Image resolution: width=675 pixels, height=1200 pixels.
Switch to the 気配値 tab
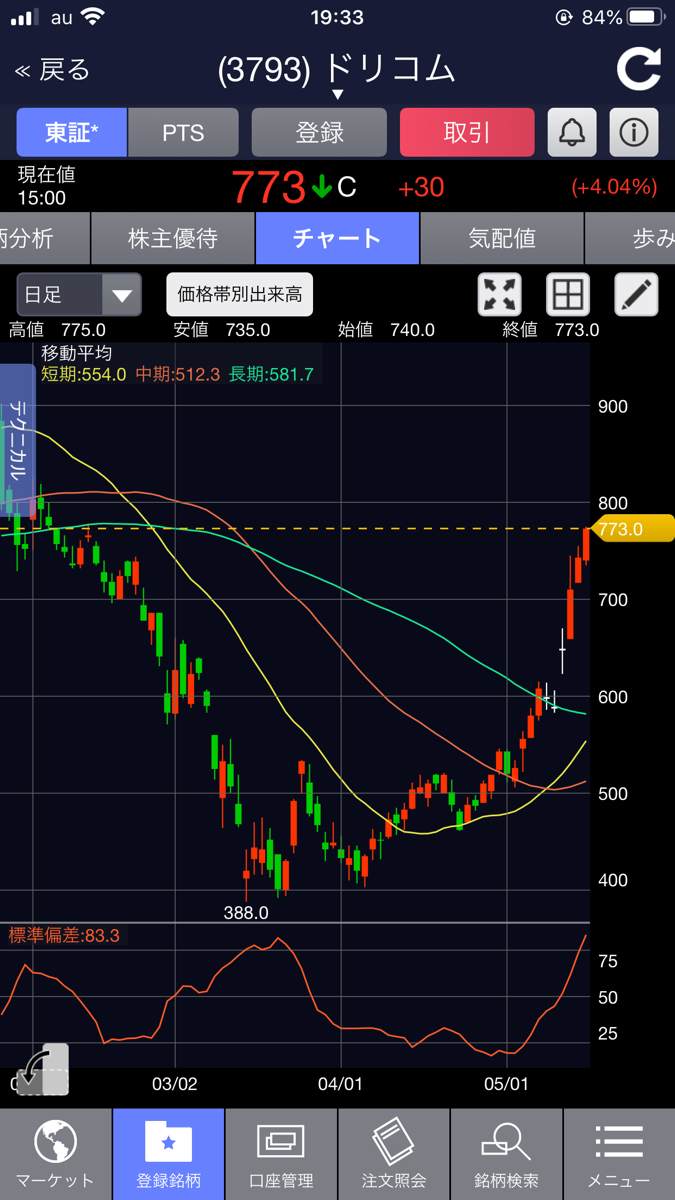[x=502, y=239]
